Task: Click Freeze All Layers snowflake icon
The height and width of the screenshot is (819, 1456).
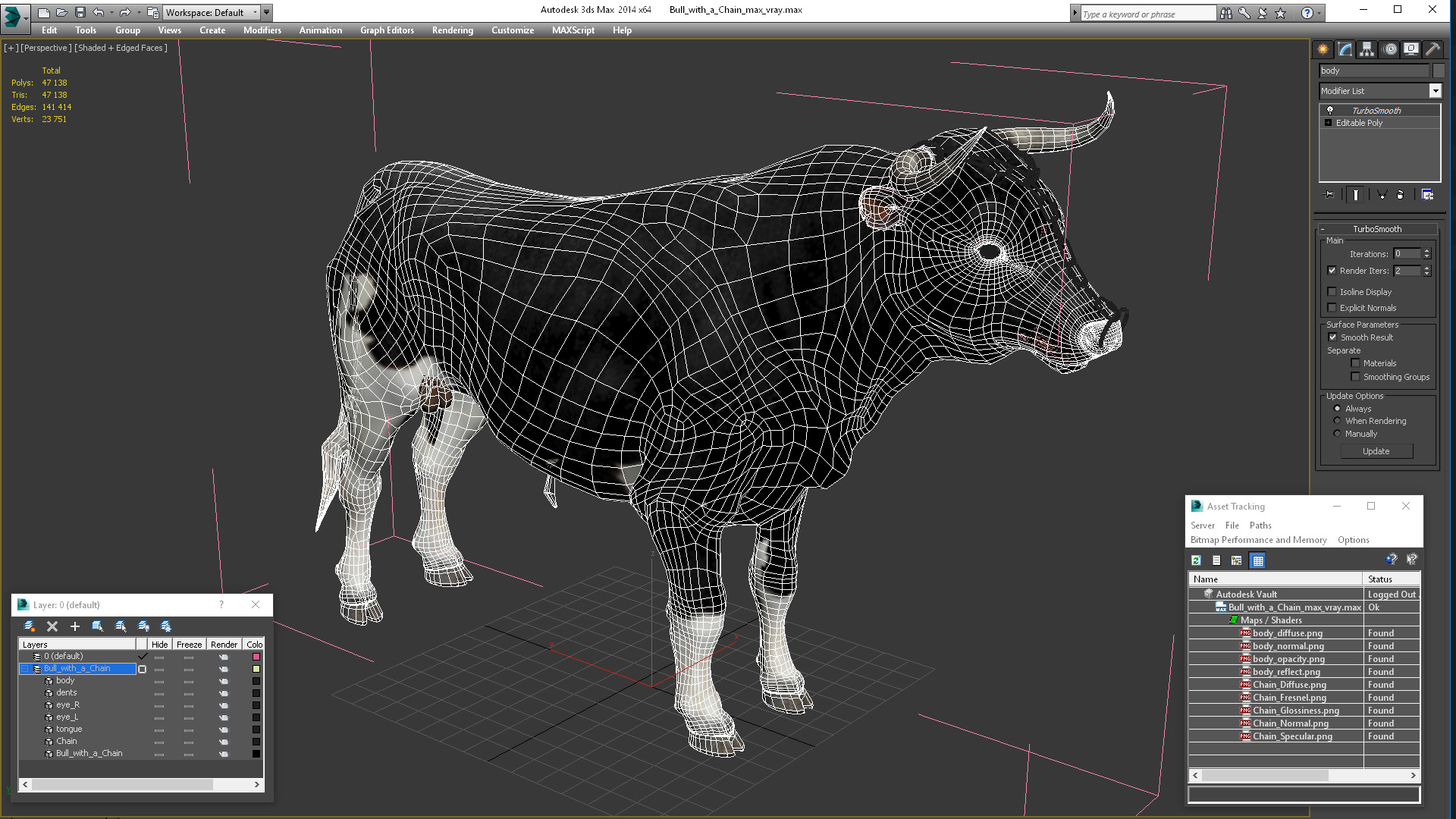Action: 166,626
